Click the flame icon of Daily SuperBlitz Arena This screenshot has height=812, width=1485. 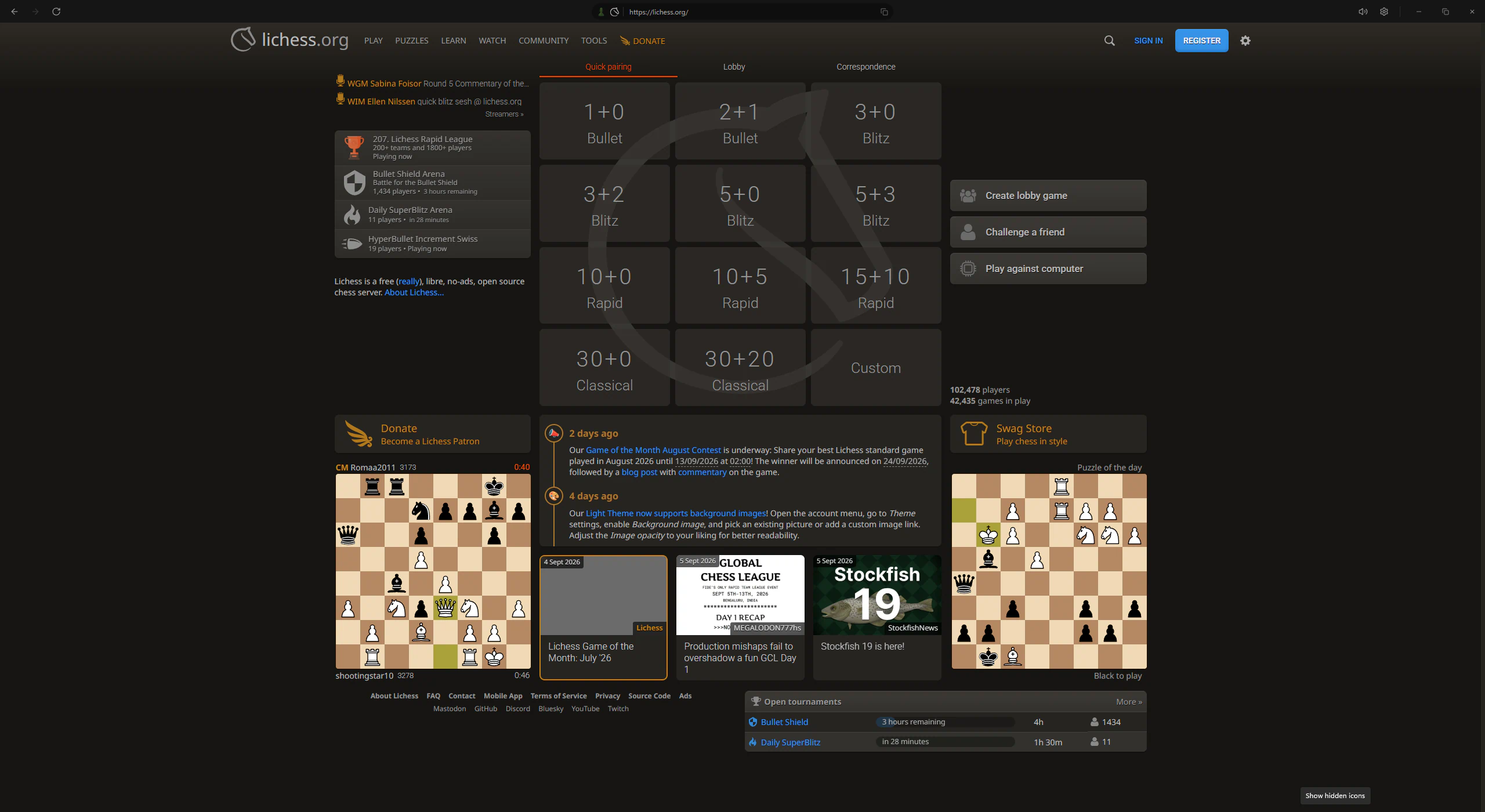(352, 215)
